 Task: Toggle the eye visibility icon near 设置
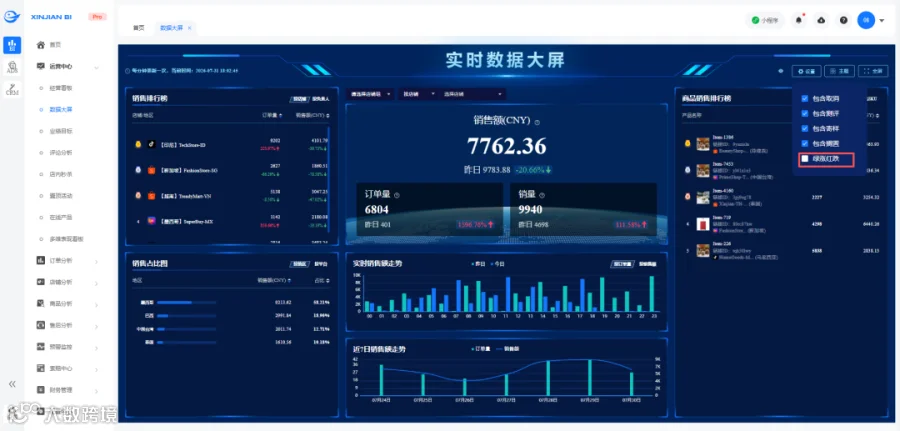click(x=781, y=71)
